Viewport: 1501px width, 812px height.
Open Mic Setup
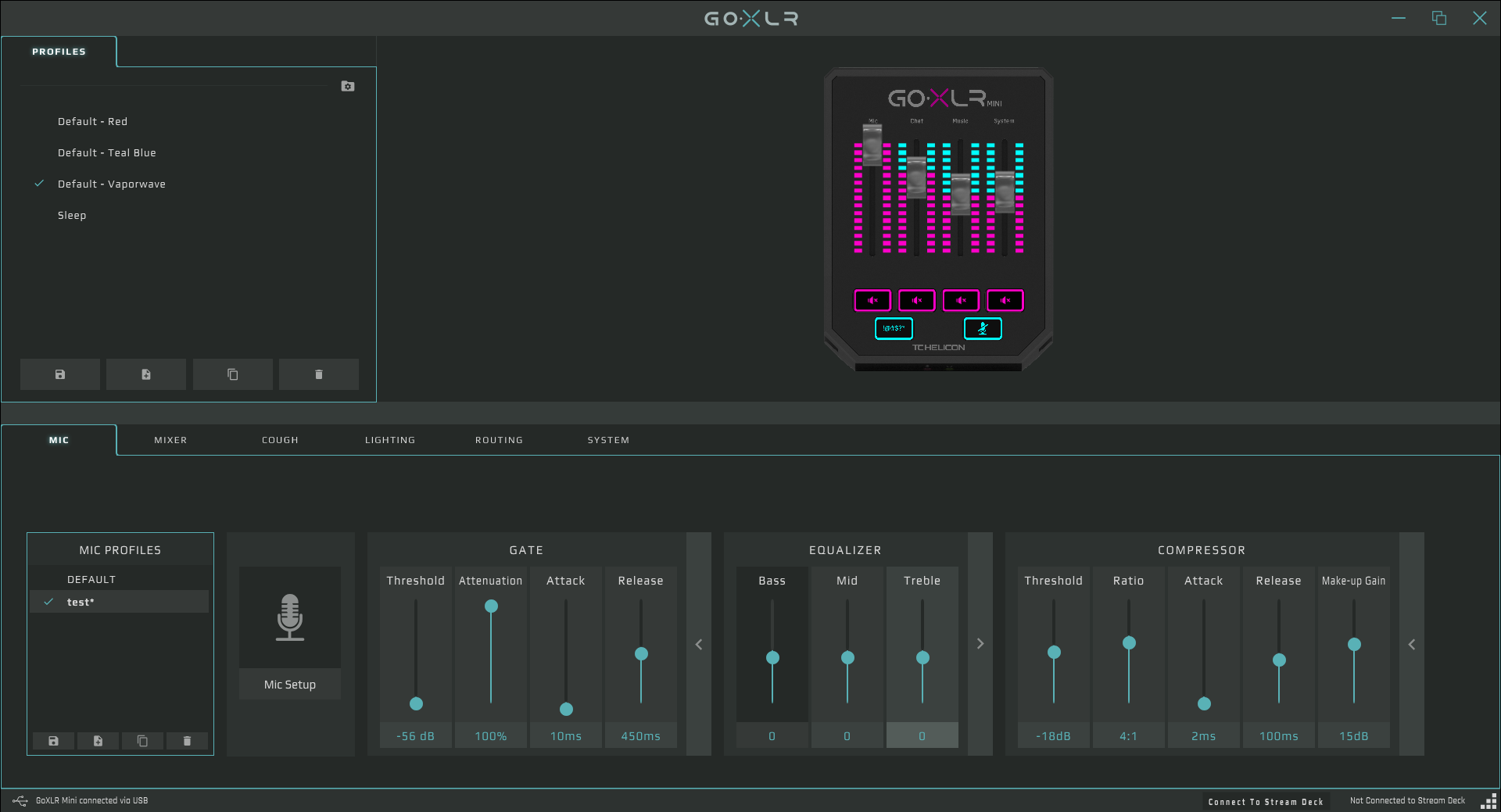[x=290, y=633]
